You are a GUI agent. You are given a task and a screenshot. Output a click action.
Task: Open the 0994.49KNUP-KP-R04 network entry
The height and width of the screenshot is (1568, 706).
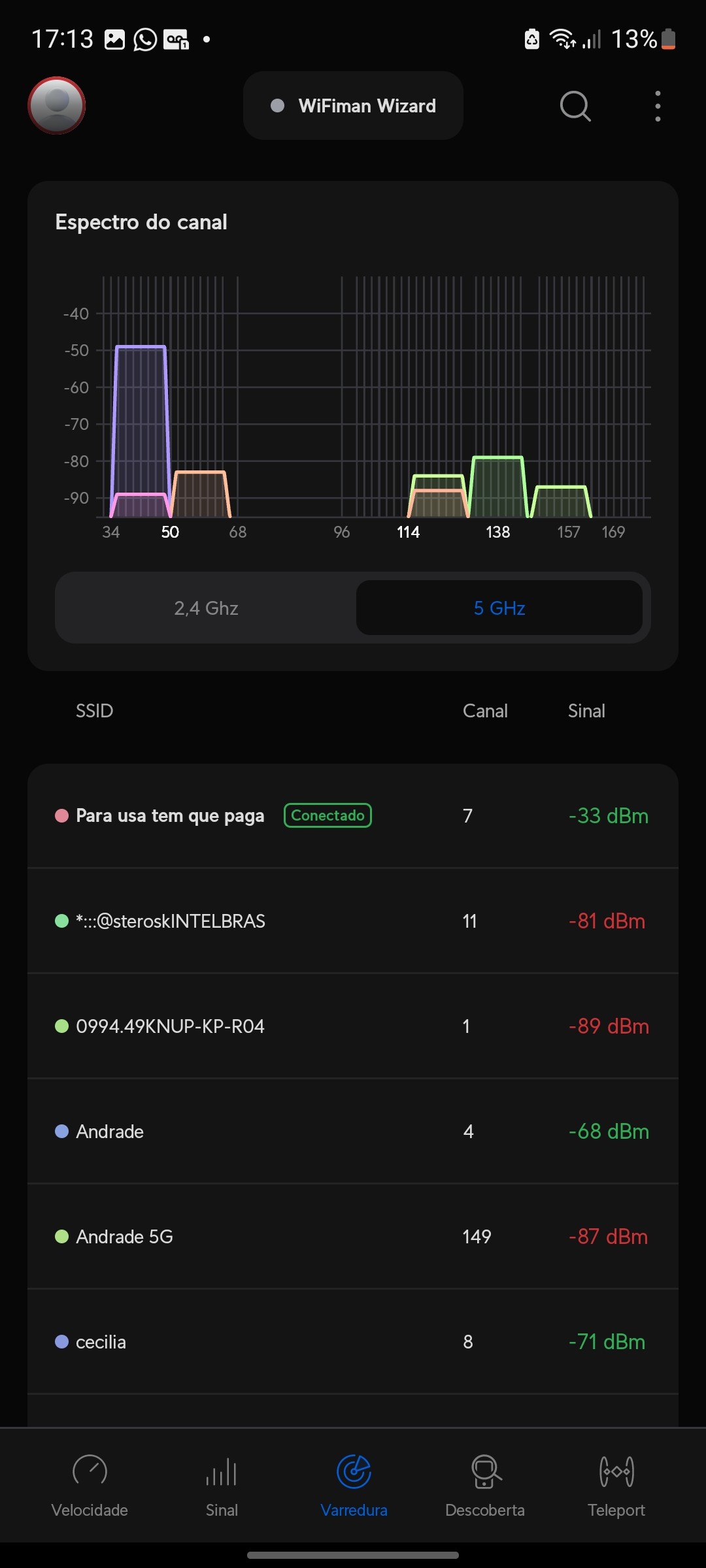pos(353,1026)
